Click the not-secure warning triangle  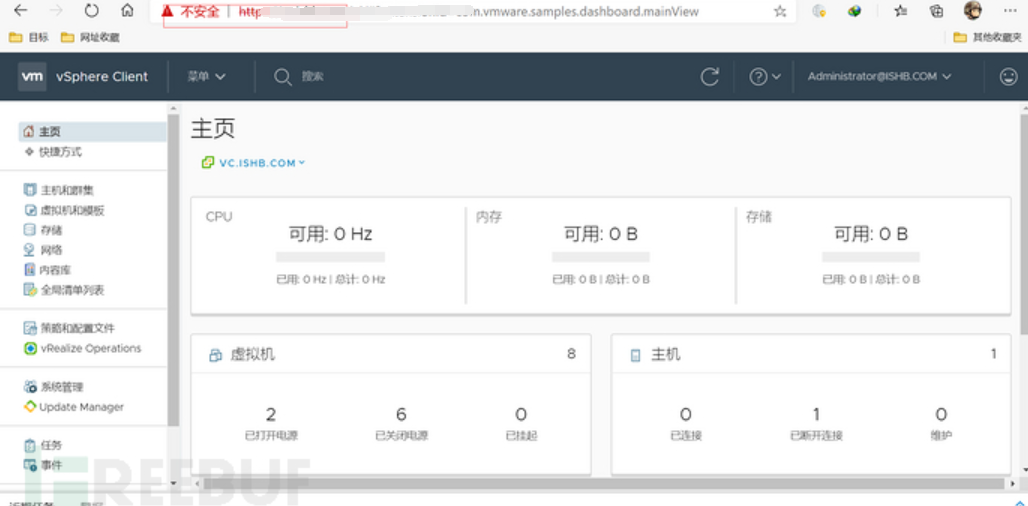pos(168,11)
